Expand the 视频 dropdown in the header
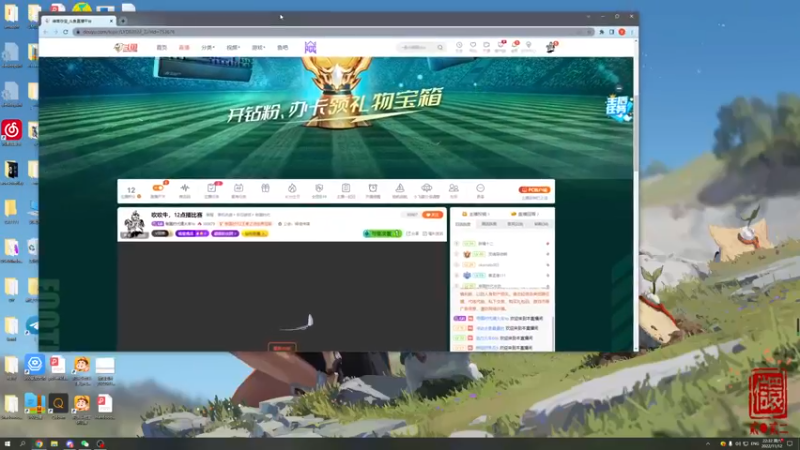 pyautogui.click(x=233, y=47)
